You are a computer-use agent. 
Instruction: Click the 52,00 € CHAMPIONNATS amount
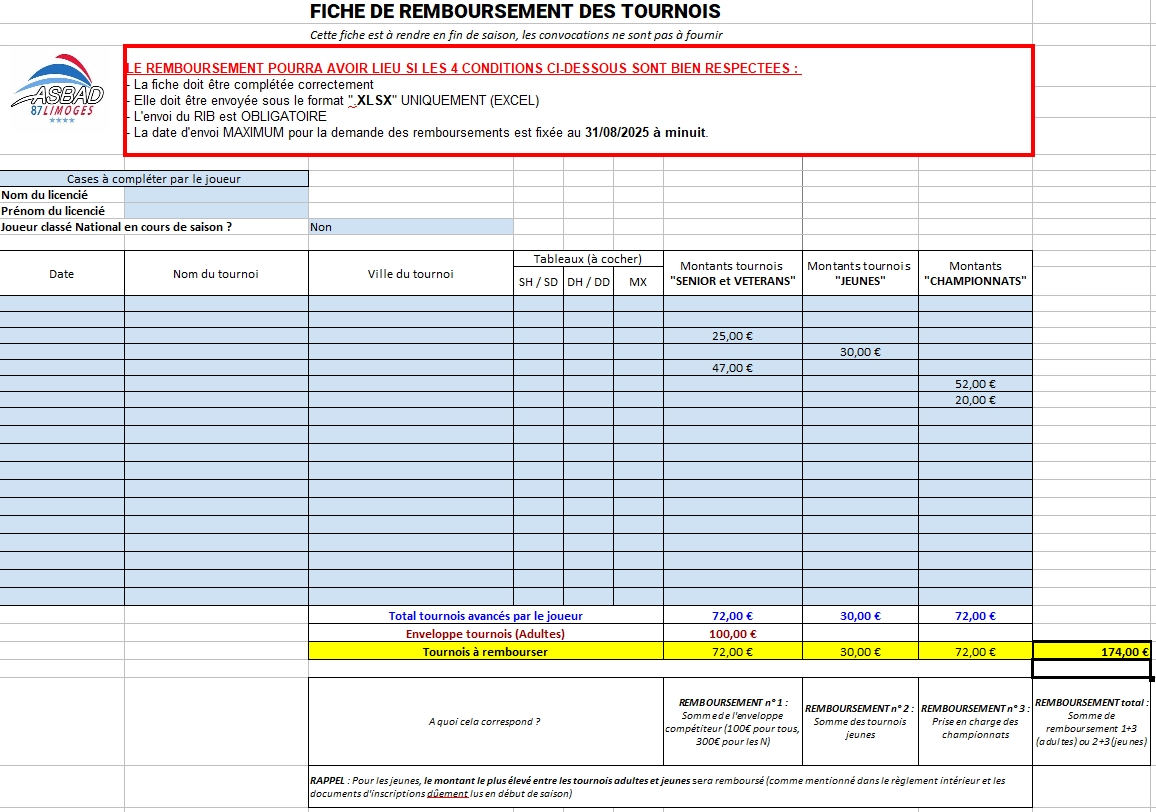[975, 383]
